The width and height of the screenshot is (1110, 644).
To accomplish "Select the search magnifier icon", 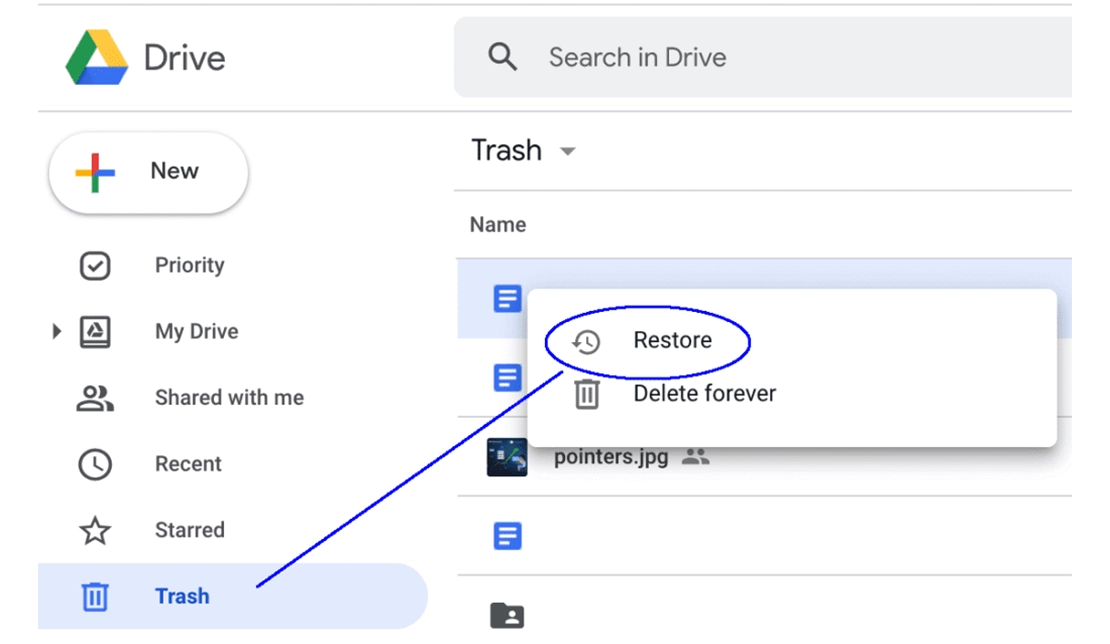I will click(503, 57).
